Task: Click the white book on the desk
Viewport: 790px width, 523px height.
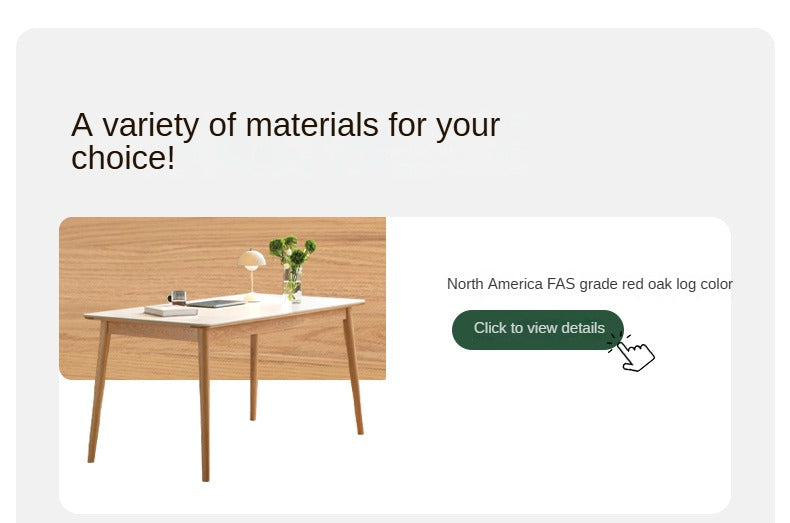Action: [x=171, y=311]
